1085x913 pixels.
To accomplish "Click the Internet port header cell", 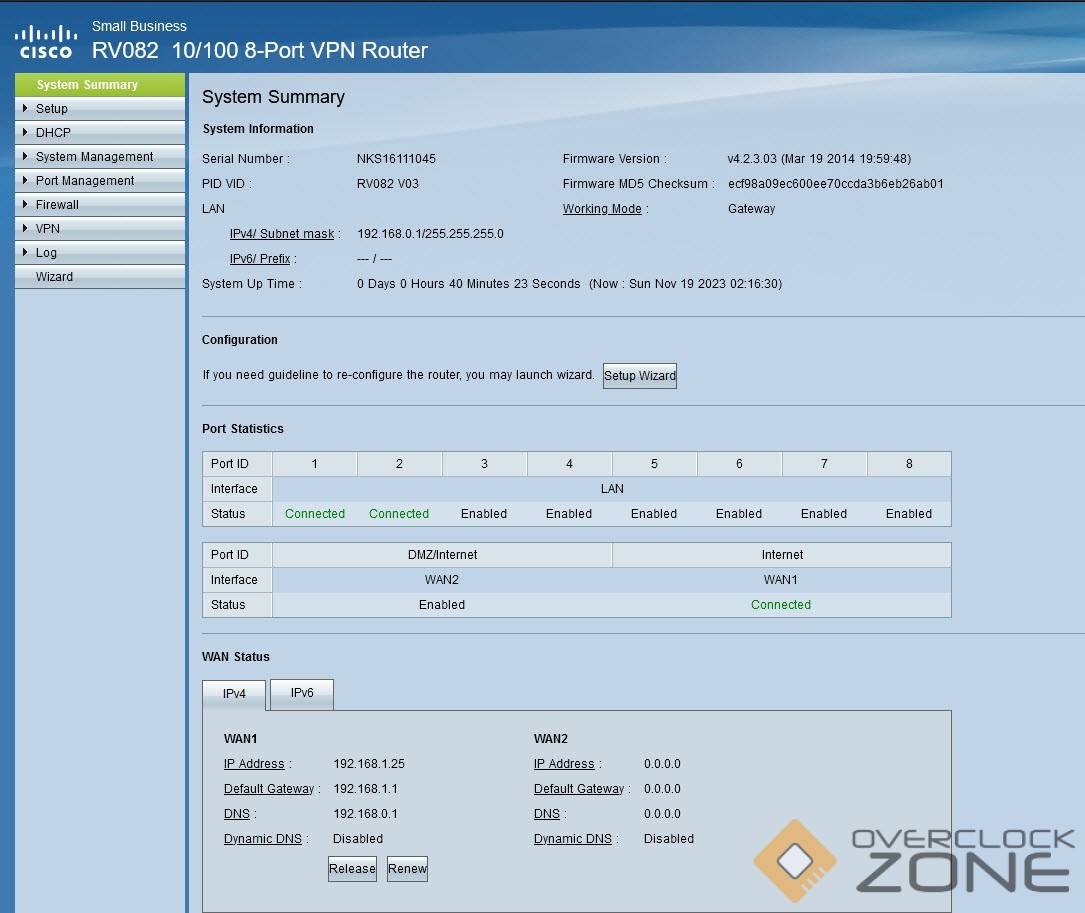I will click(x=783, y=554).
